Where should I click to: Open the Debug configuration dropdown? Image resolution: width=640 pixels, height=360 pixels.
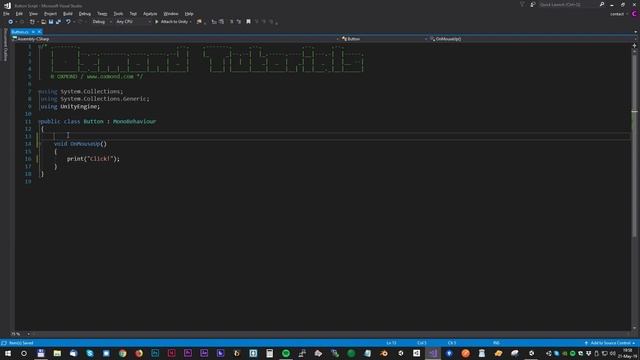(x=102, y=22)
